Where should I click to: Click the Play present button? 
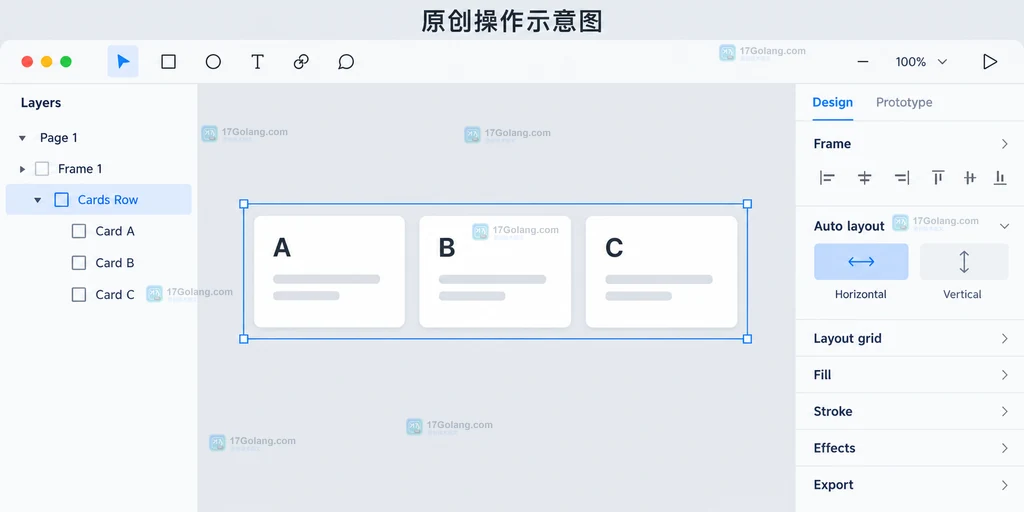click(990, 61)
